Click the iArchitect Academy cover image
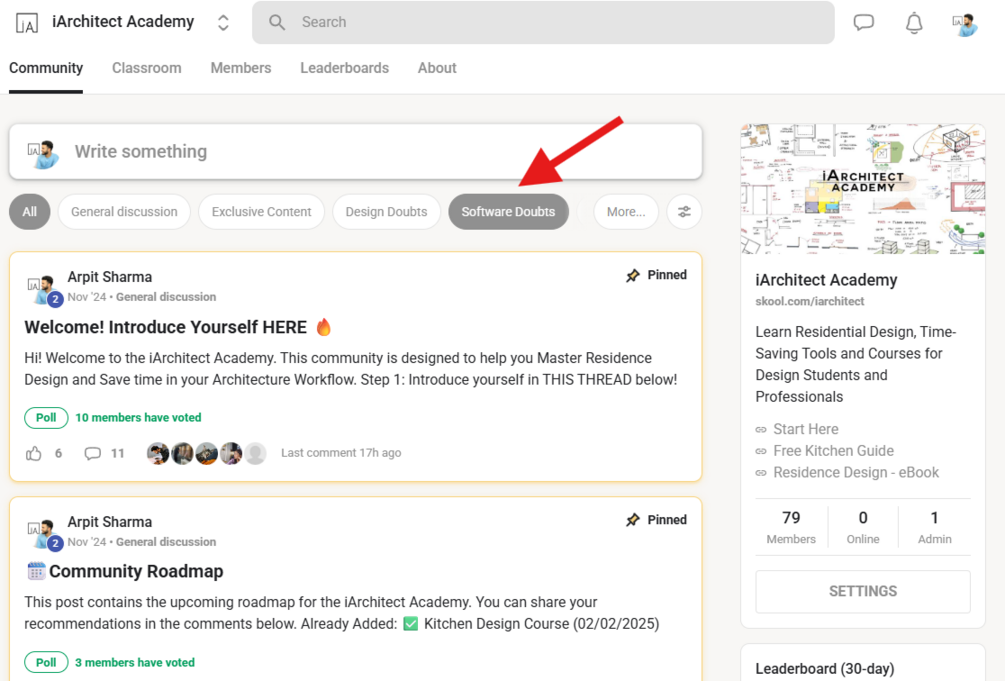1005x681 pixels. (x=863, y=190)
